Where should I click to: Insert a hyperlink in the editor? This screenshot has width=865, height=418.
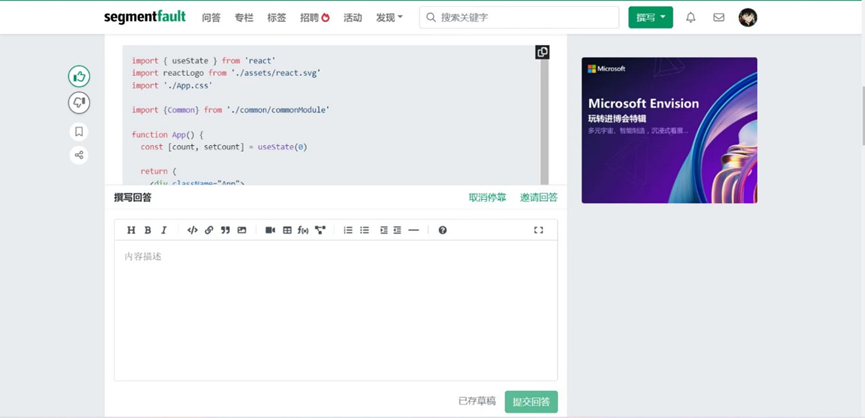209,230
